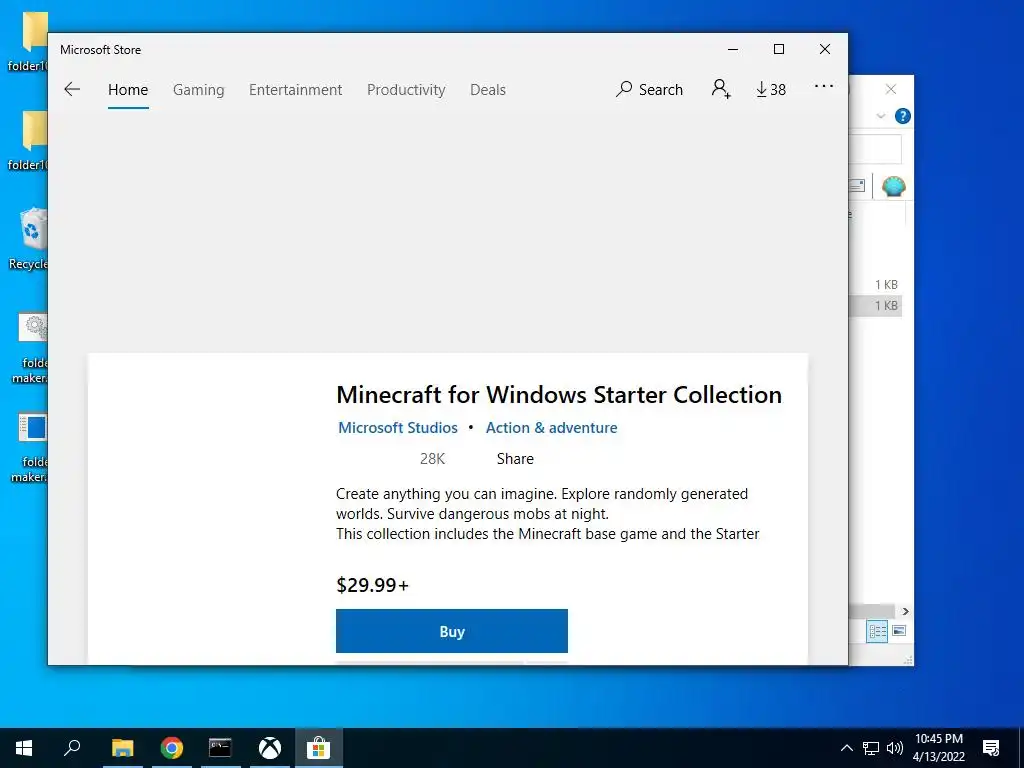Select the Recycle Bin desktop icon

(28, 238)
